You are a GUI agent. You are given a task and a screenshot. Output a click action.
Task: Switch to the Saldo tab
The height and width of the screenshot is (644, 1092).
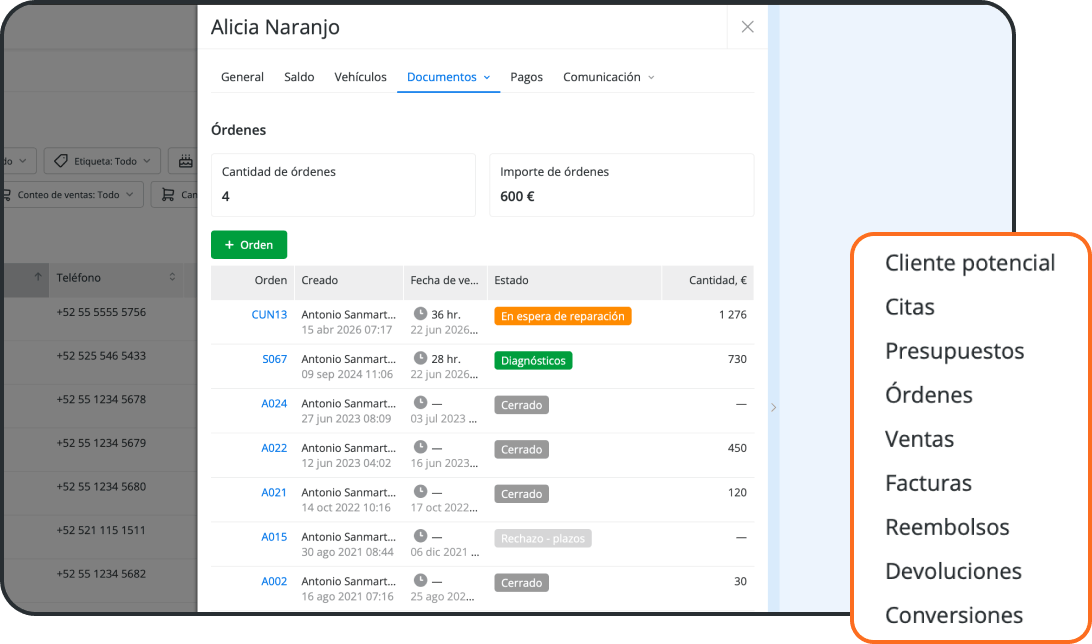pos(299,77)
